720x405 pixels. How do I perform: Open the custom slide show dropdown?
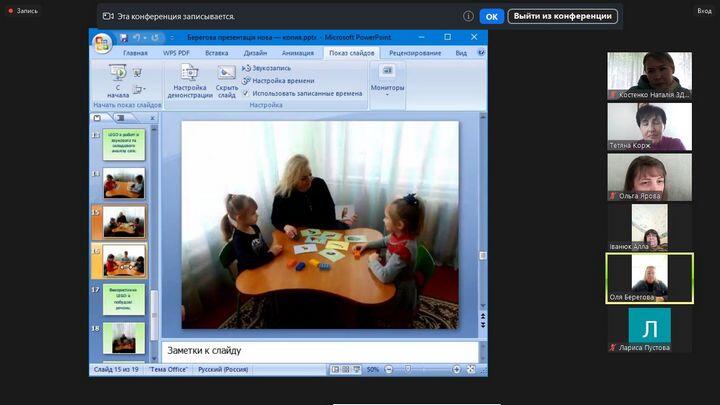pos(139,89)
